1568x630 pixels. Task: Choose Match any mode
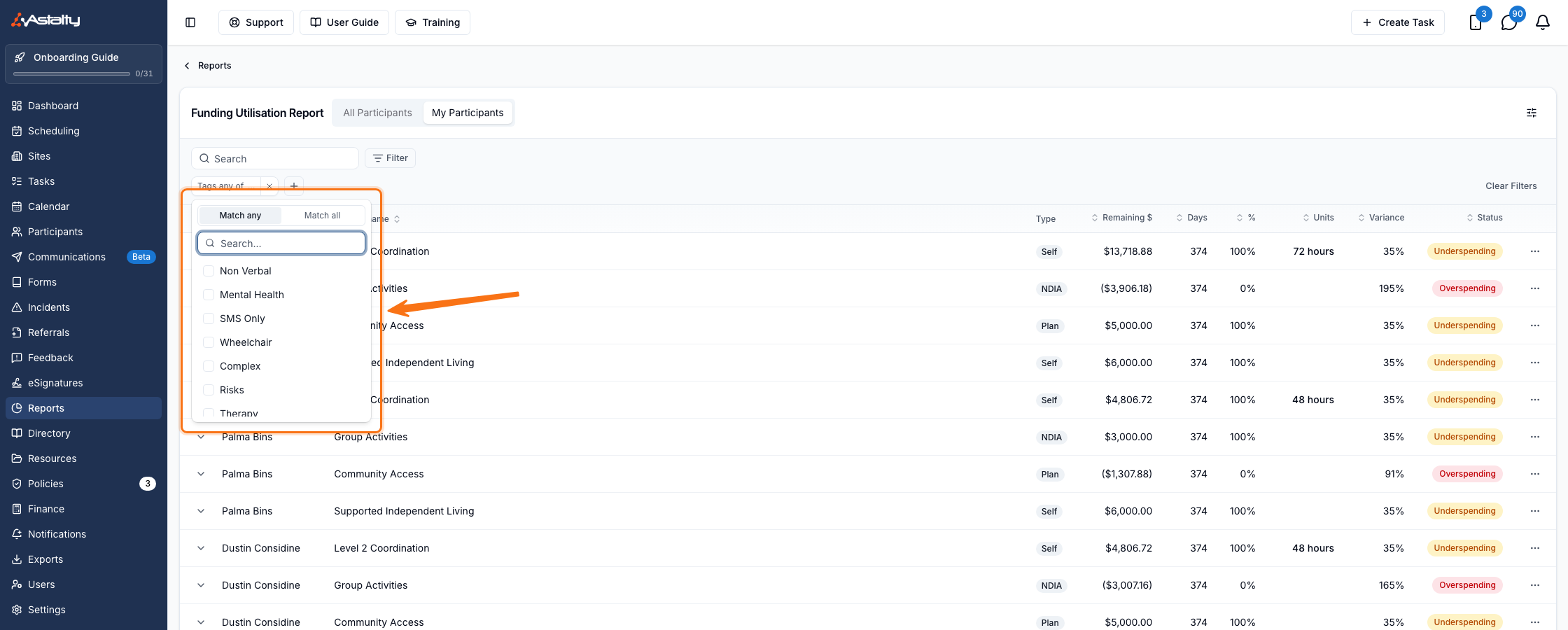pyautogui.click(x=240, y=216)
